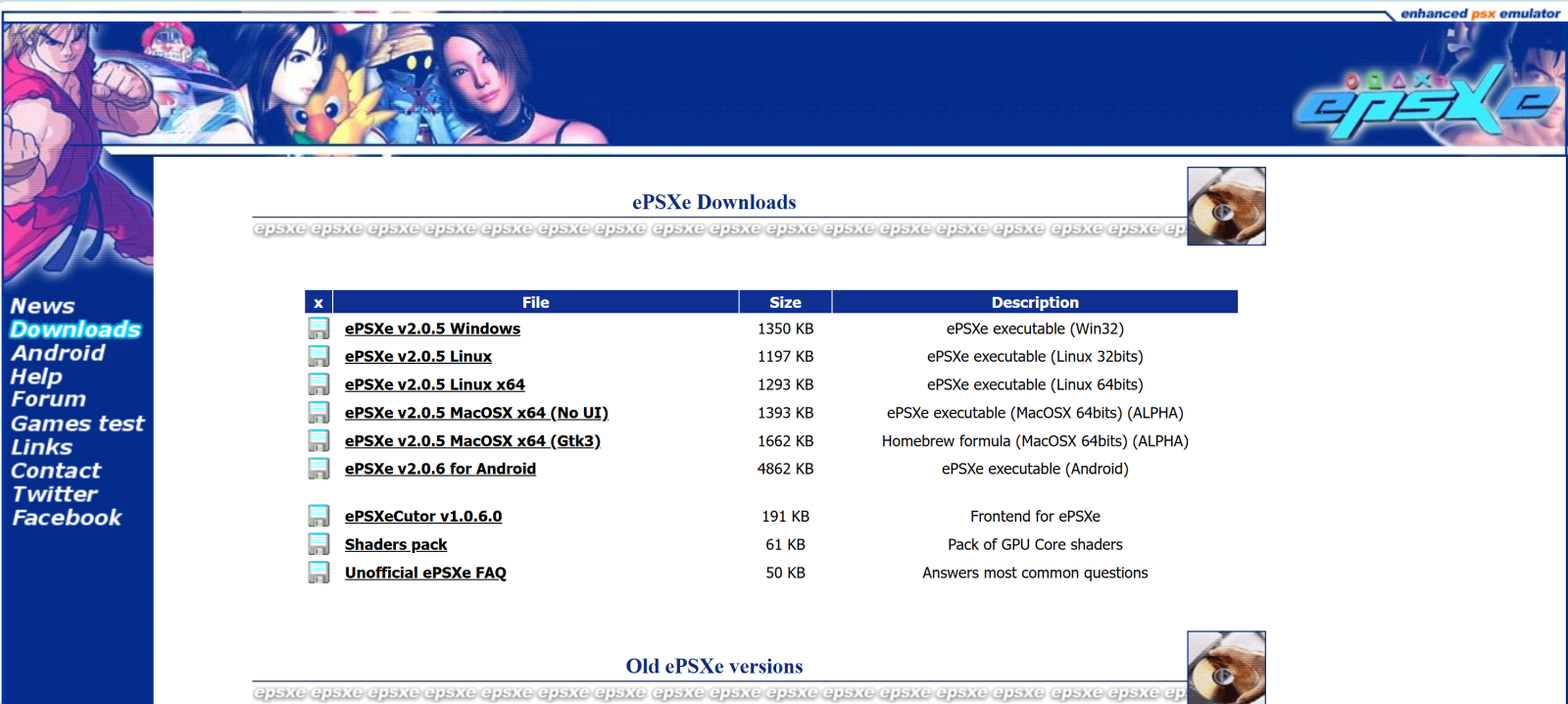The width and height of the screenshot is (1568, 704).
Task: Go to the Android section in sidebar
Action: [x=58, y=353]
